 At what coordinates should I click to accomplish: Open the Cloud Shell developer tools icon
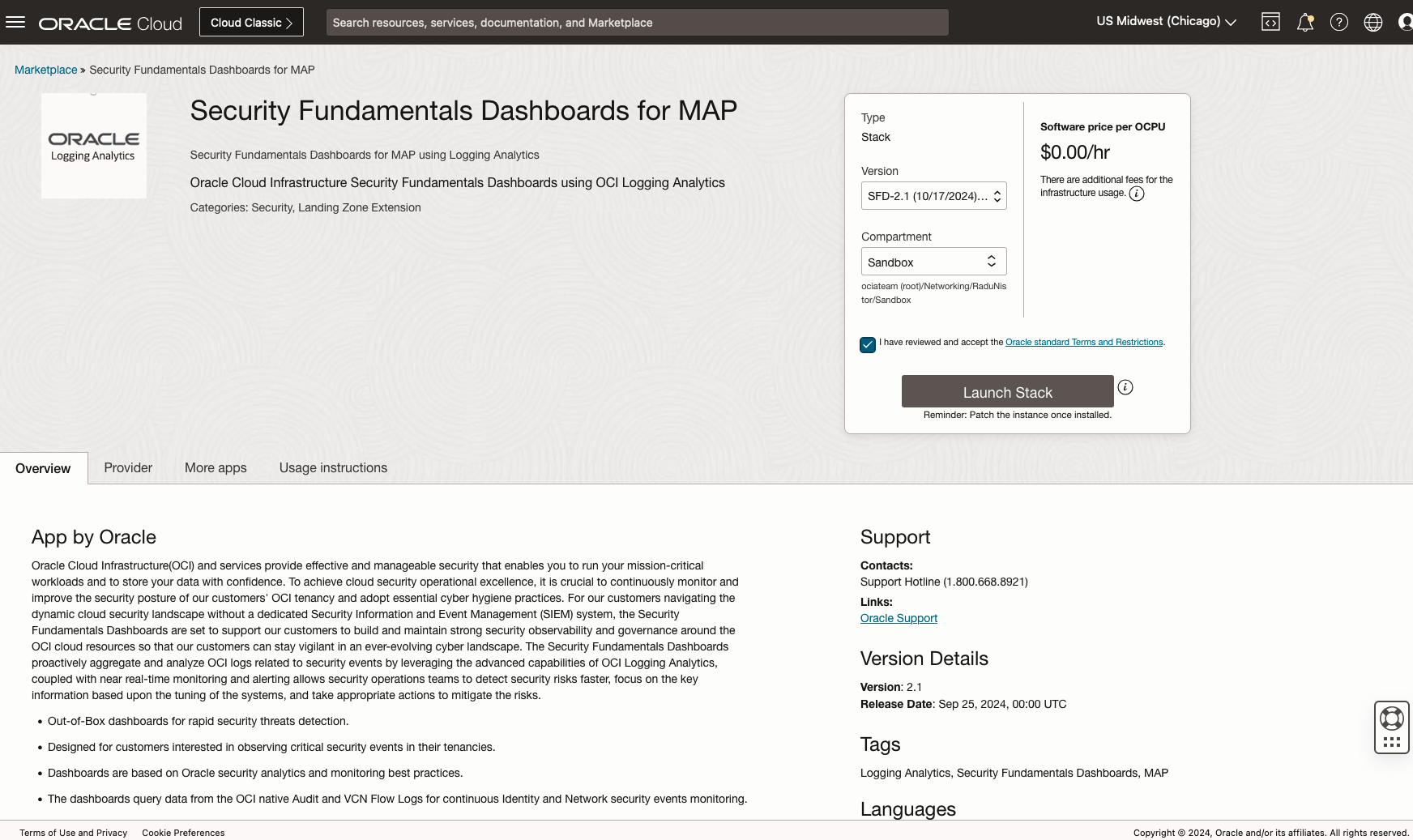[x=1270, y=22]
